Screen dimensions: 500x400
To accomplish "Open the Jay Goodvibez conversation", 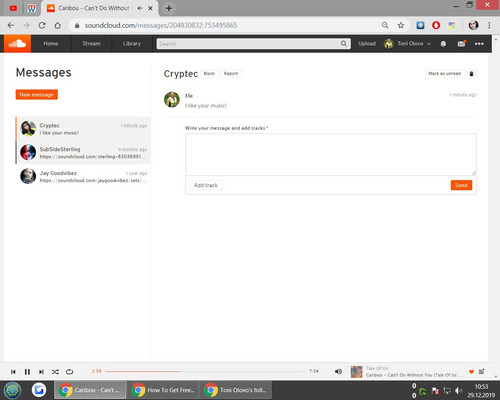I will 83,176.
